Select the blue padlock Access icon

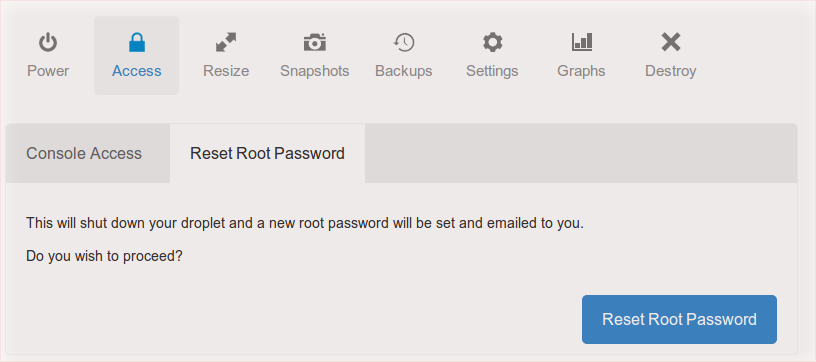click(x=136, y=42)
